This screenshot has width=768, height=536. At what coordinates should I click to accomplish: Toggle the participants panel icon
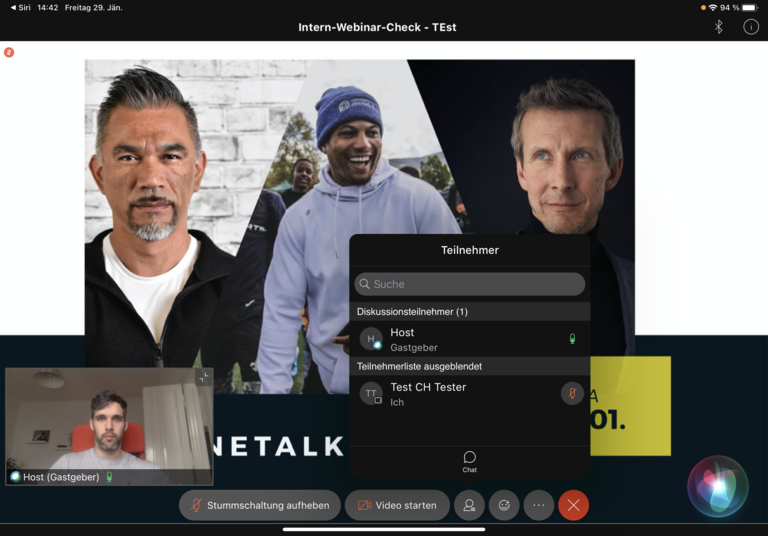[469, 505]
